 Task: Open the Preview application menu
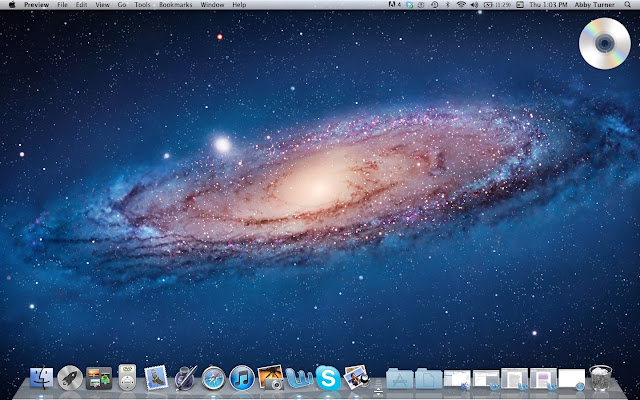36,5
